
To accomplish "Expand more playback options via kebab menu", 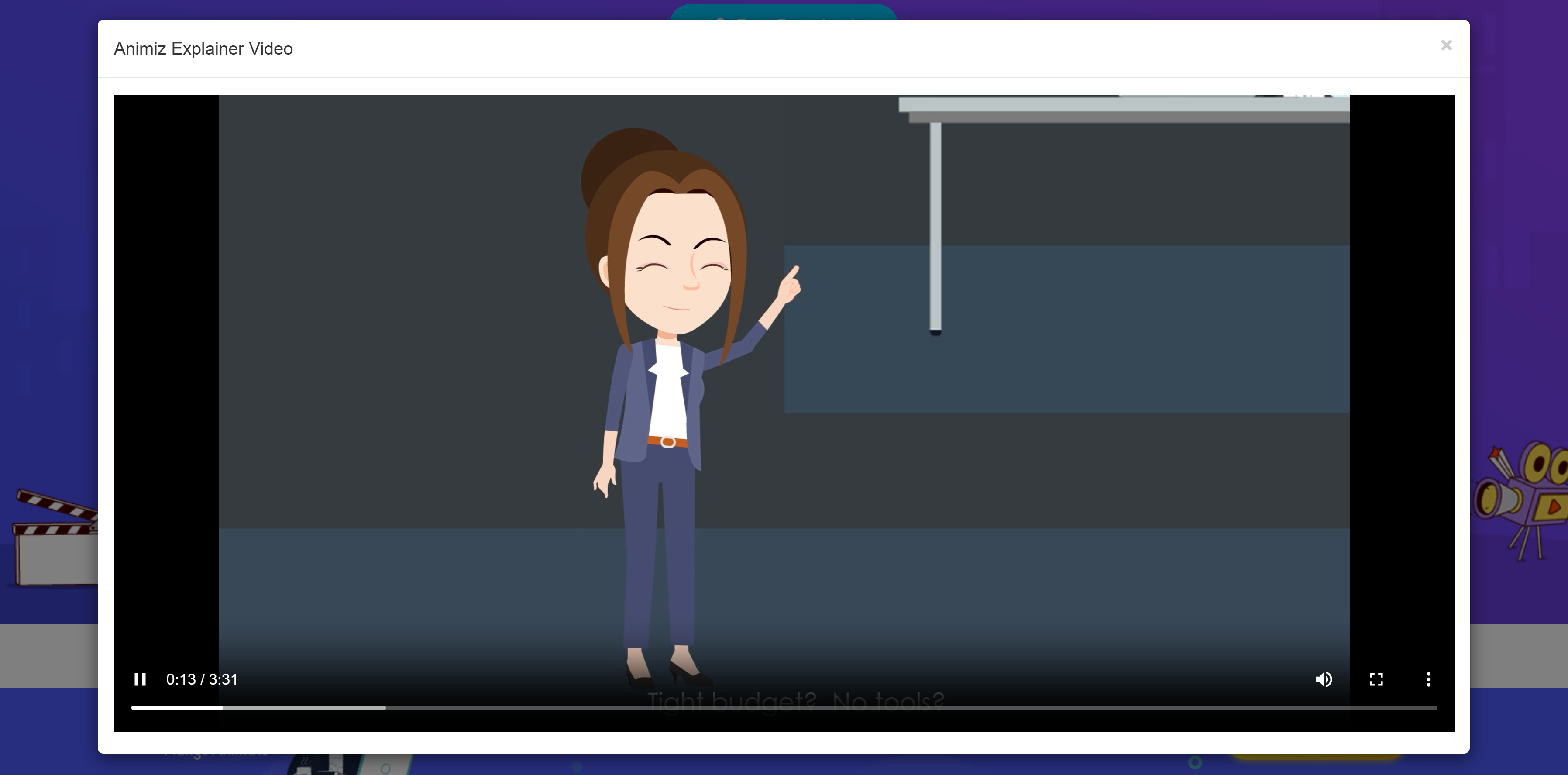I will (1429, 679).
